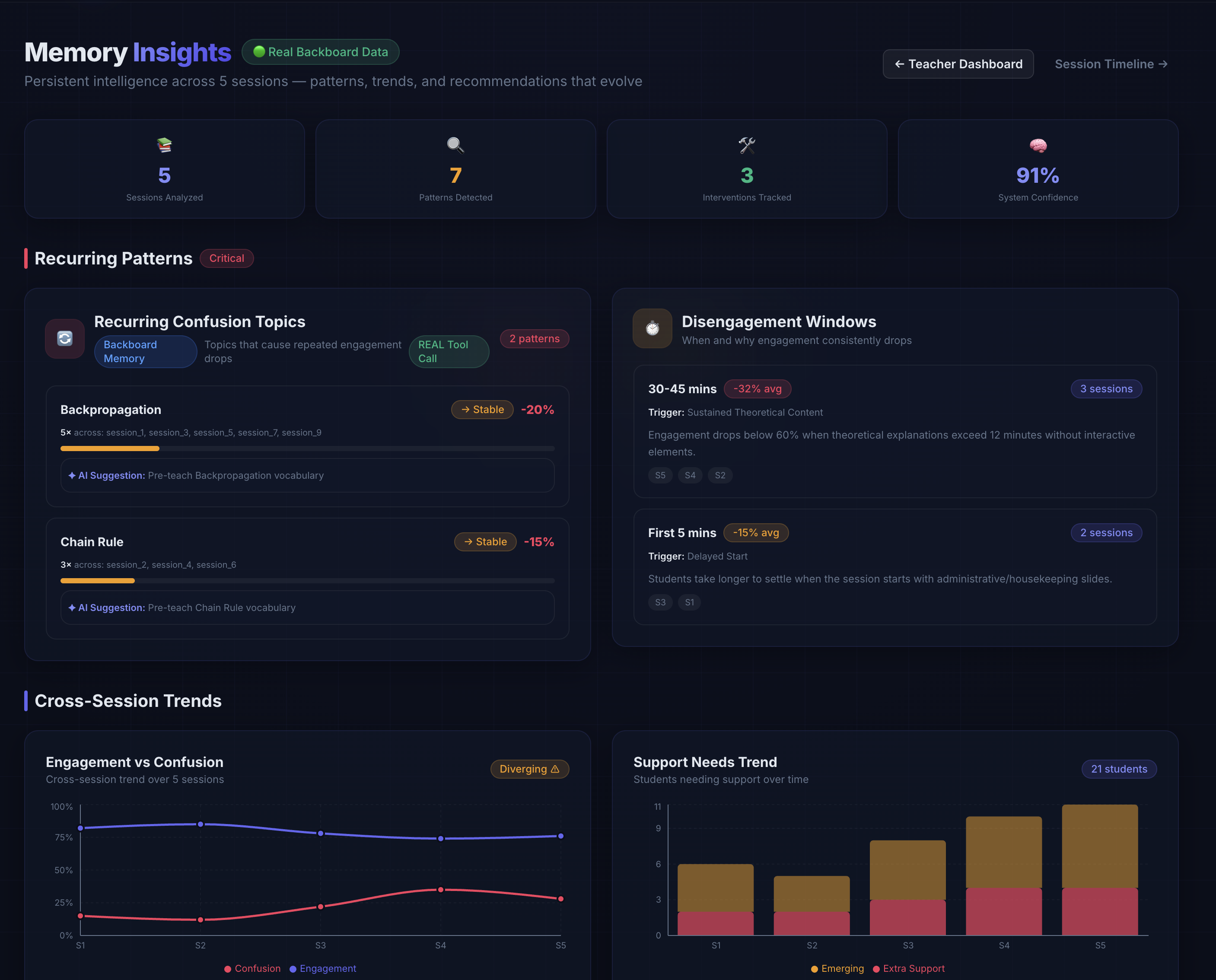
Task: Click the S4 confusion data point on chart
Action: click(x=440, y=890)
